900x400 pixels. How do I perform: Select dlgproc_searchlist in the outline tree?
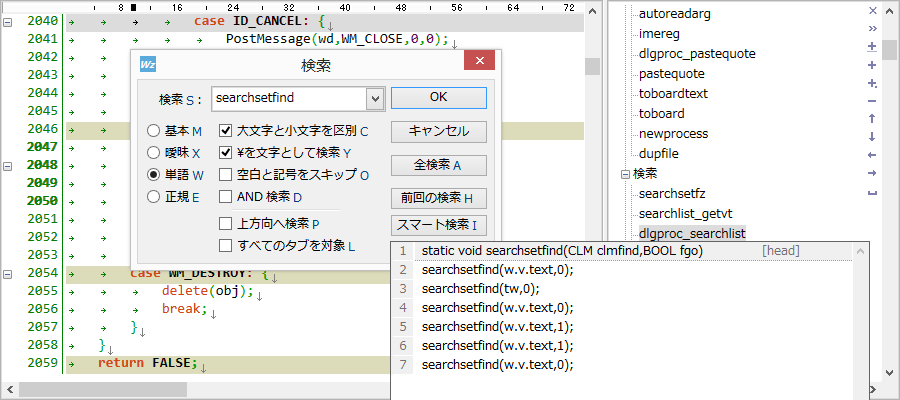(692, 234)
